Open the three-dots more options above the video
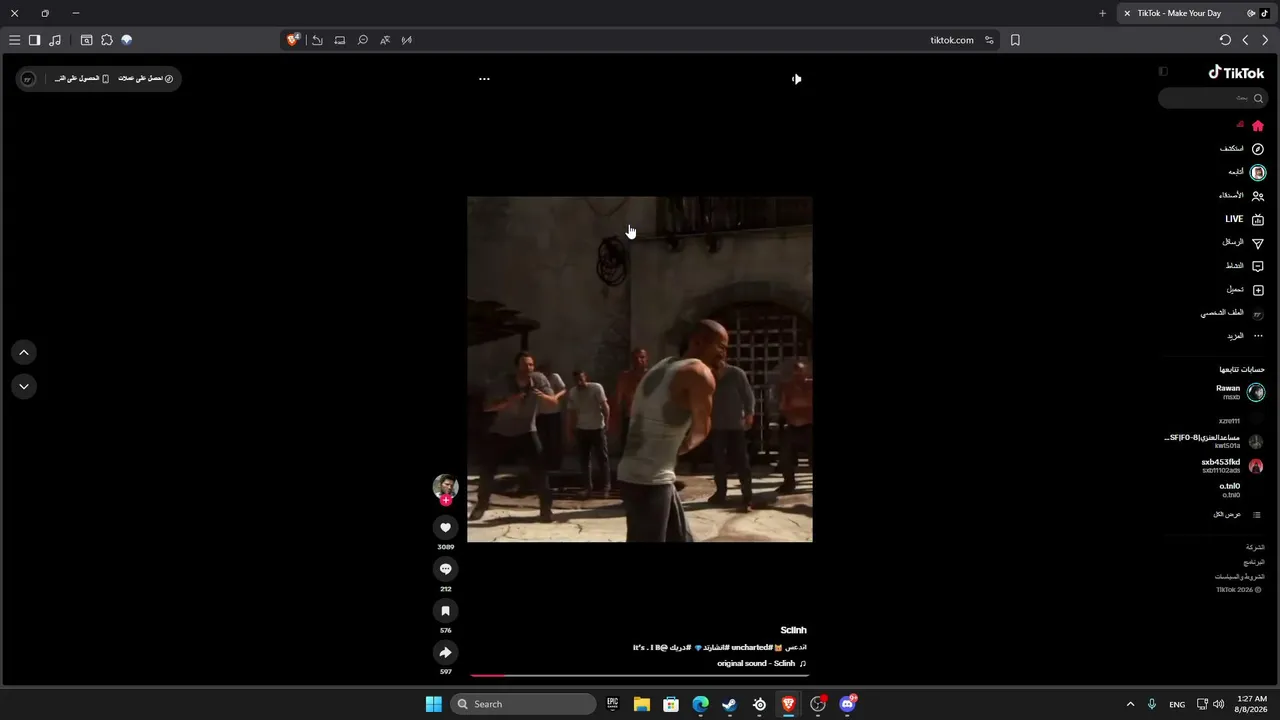The width and height of the screenshot is (1280, 720). [484, 79]
